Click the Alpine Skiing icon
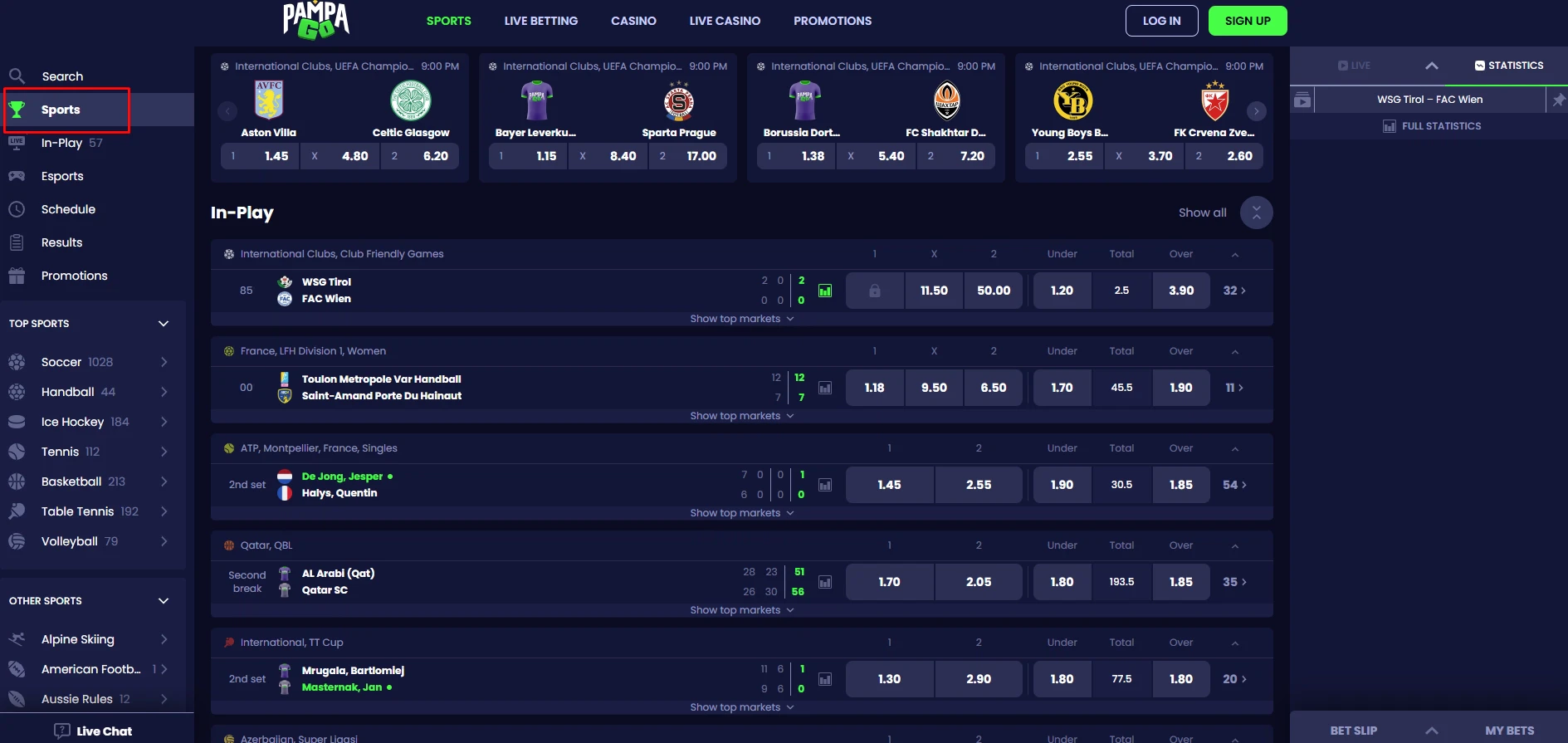The width and height of the screenshot is (1568, 743). click(17, 639)
